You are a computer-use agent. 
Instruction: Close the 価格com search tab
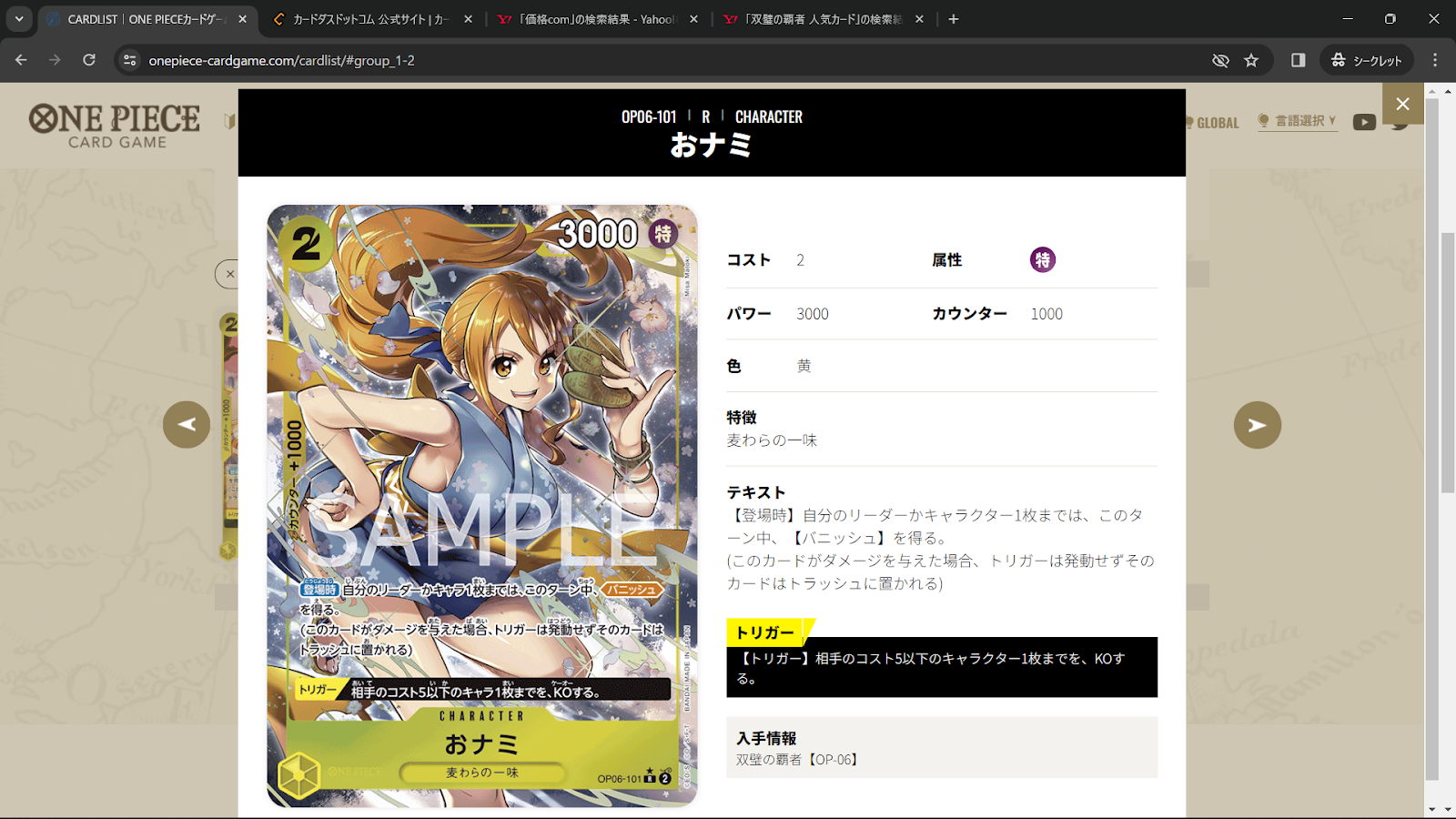[693, 19]
